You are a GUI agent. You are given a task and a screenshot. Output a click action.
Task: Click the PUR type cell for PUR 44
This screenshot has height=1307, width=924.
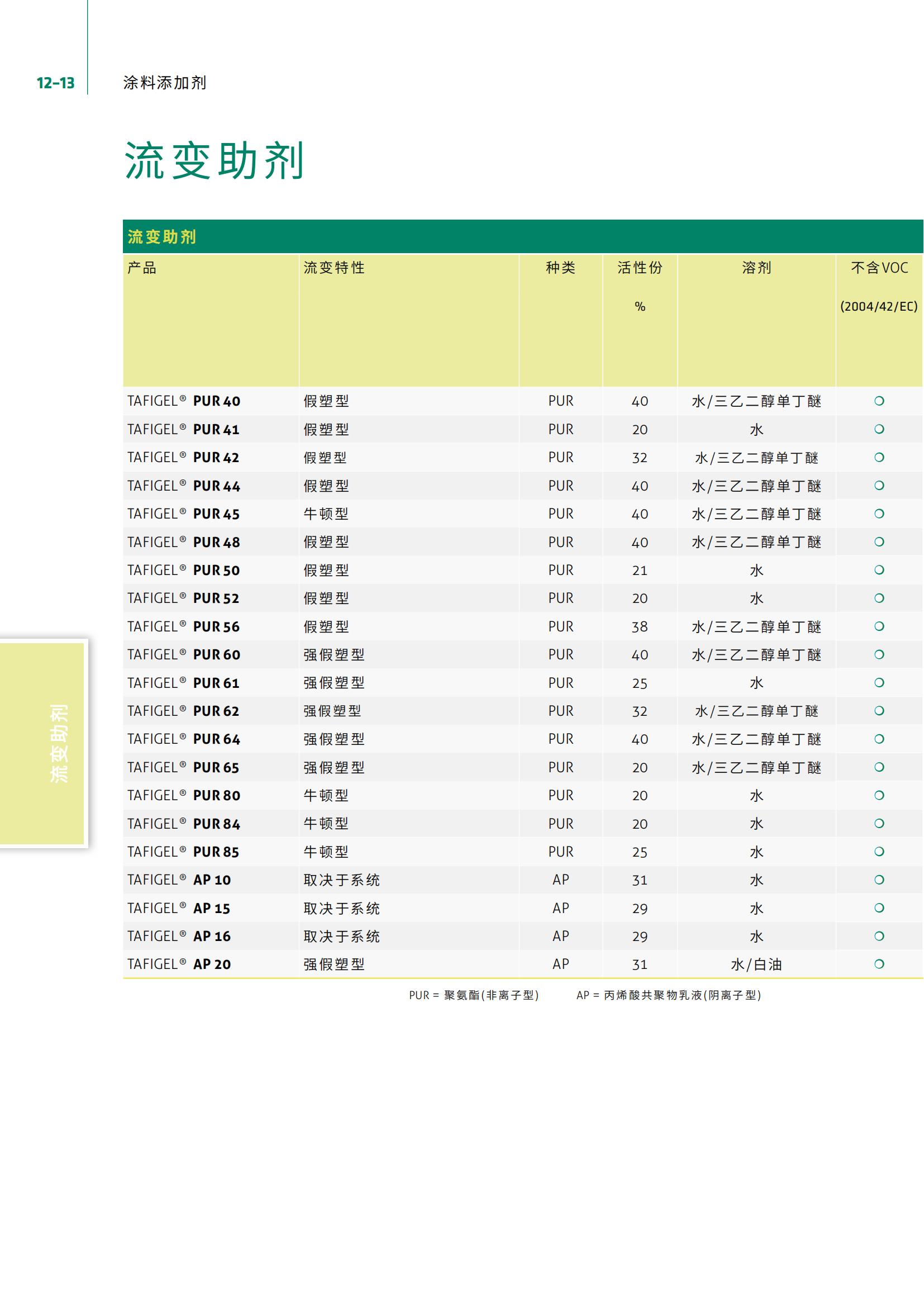[561, 486]
